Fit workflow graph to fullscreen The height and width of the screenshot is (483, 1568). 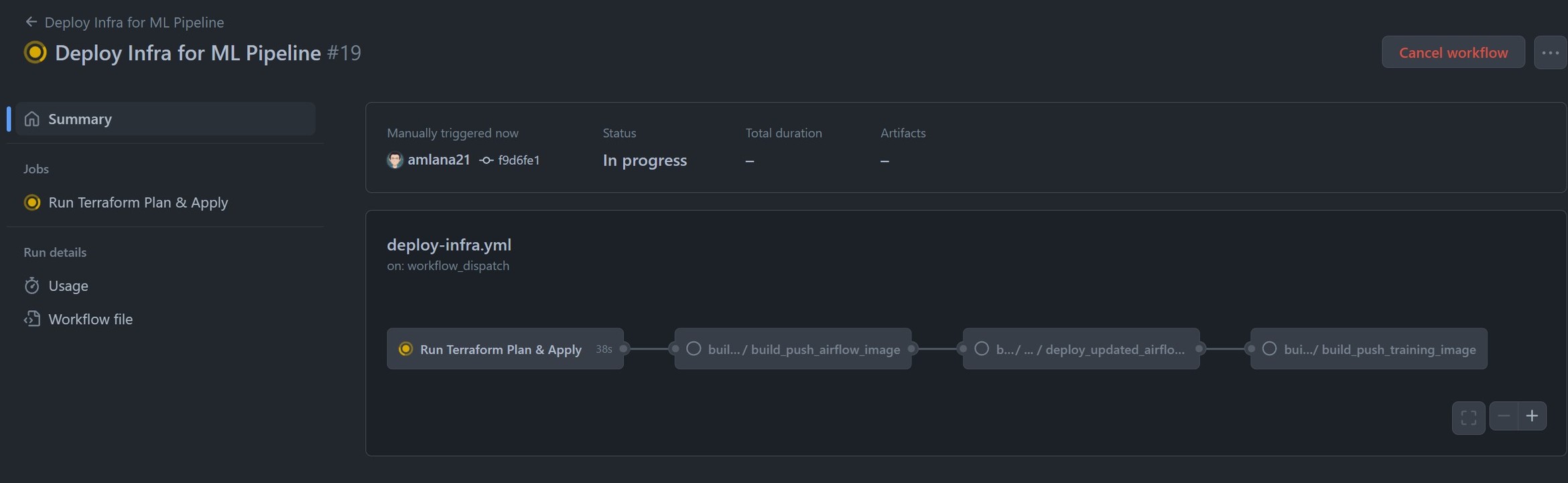click(1468, 417)
